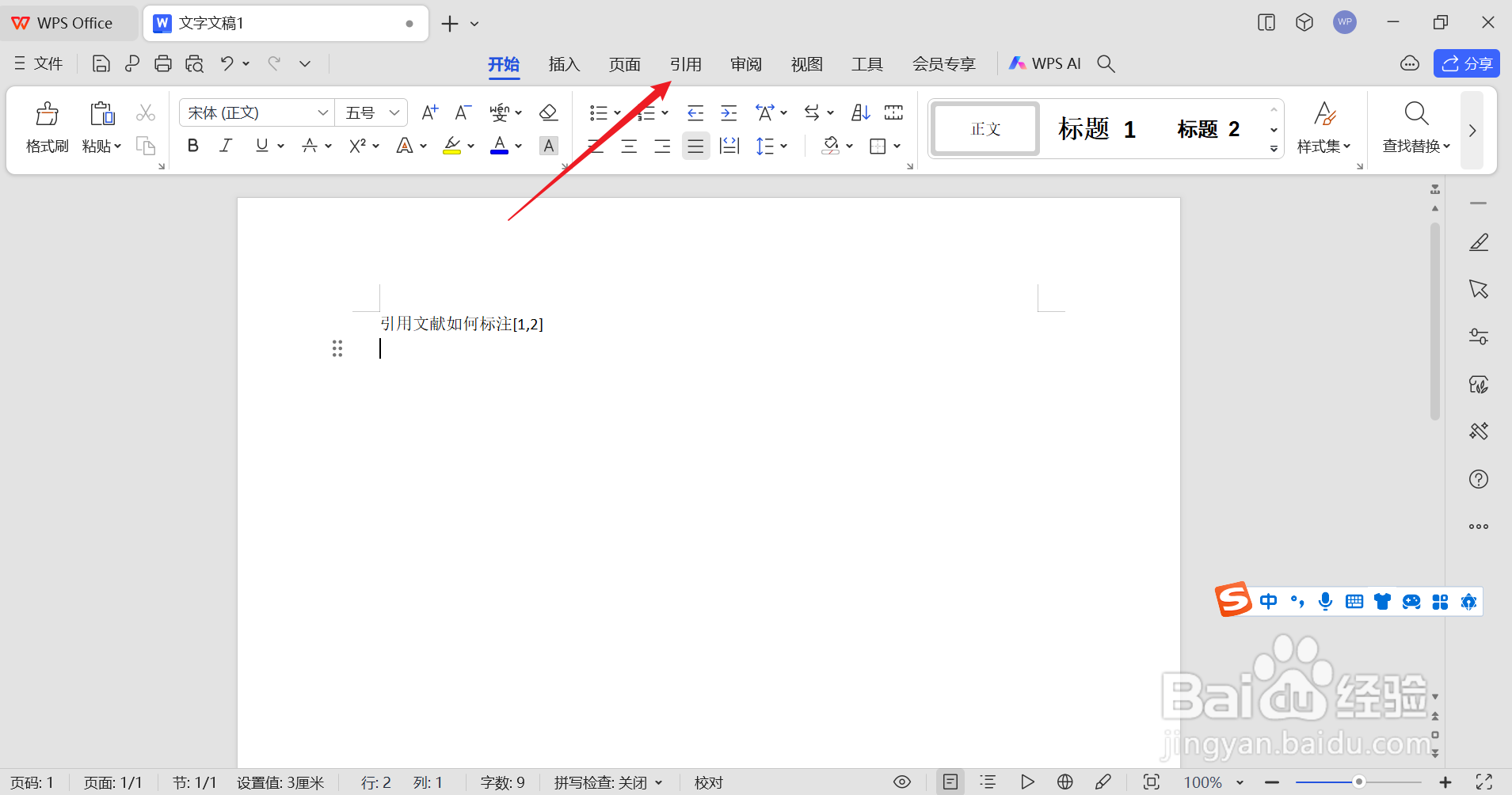Switch to the 审阅 (Review) tab
Viewport: 1512px width, 795px height.
click(746, 64)
